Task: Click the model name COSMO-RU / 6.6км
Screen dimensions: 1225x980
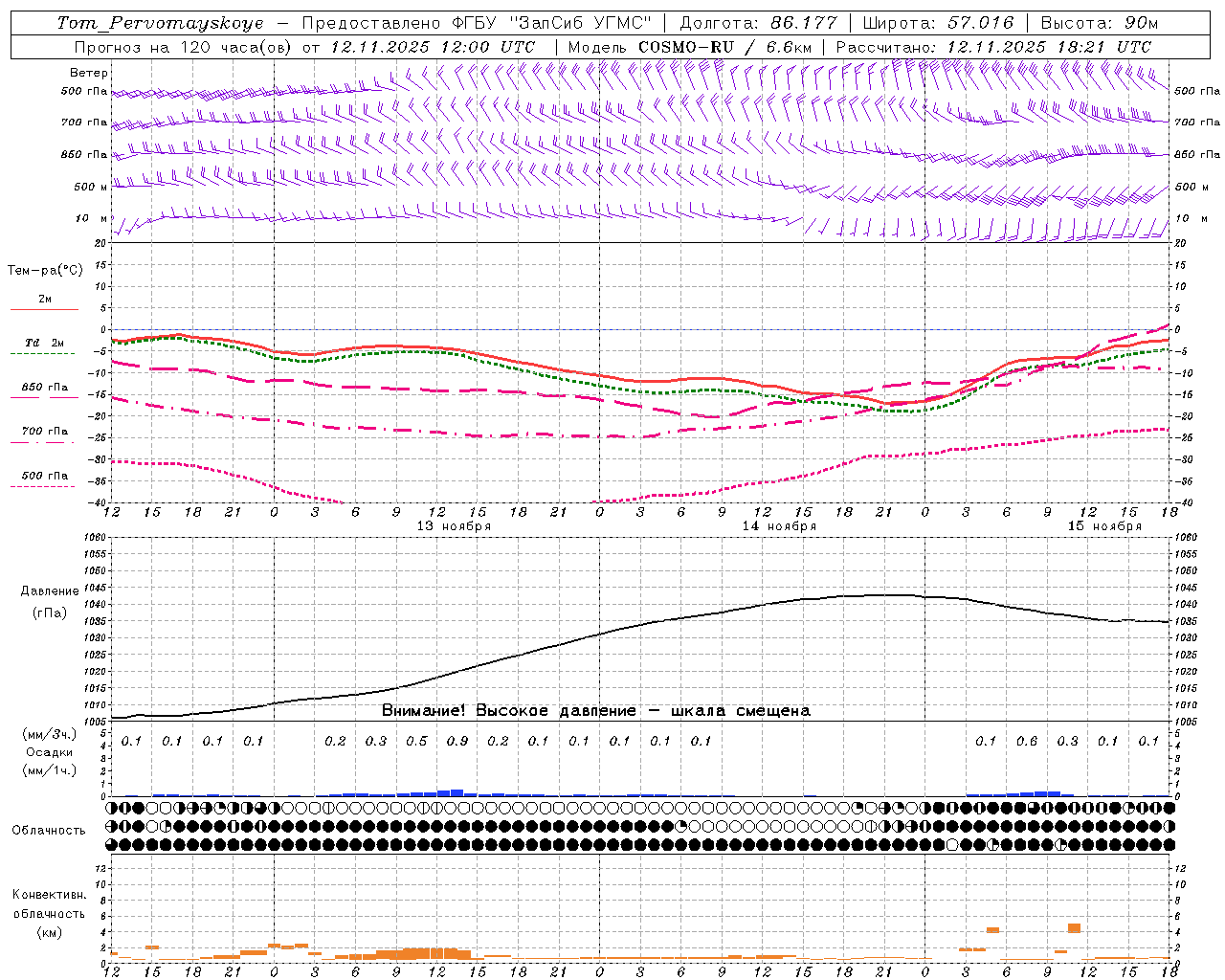Action: pos(724,46)
